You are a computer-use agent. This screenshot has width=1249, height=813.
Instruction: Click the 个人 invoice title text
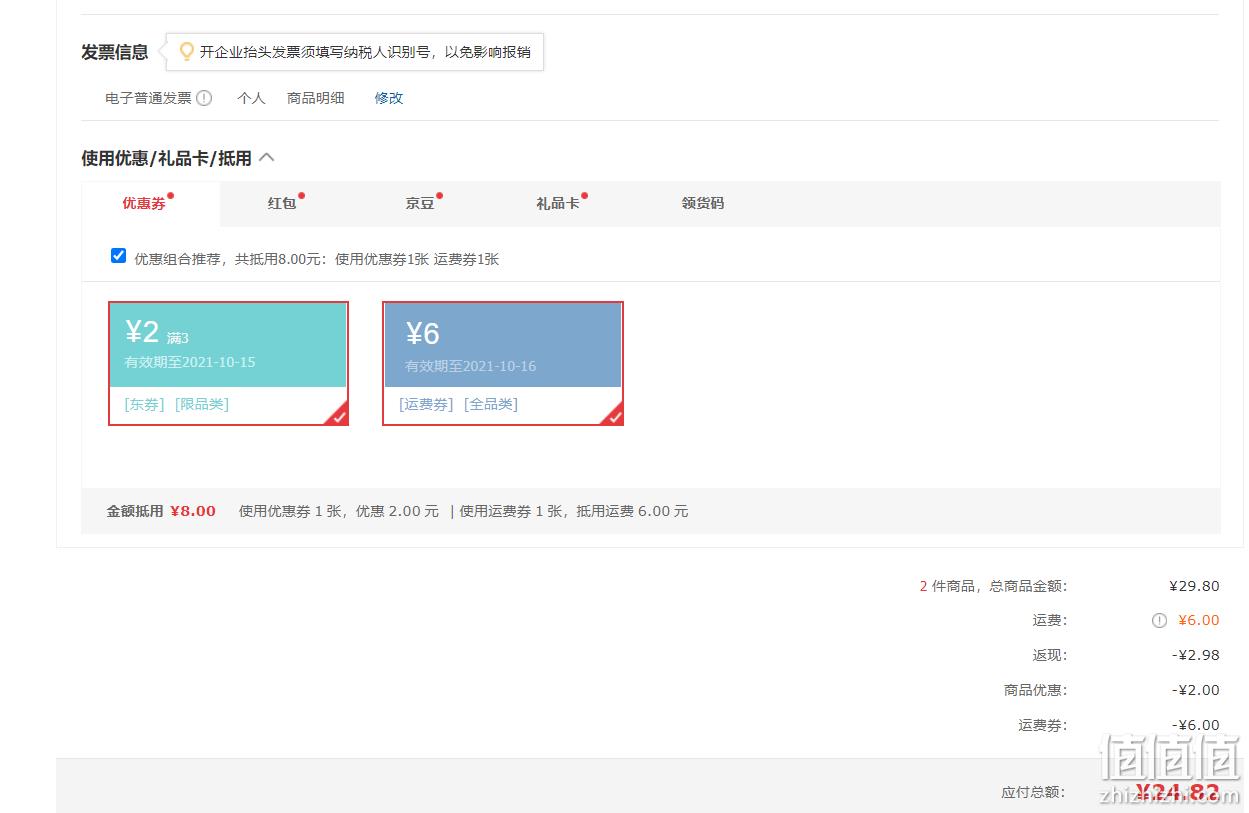tap(251, 98)
